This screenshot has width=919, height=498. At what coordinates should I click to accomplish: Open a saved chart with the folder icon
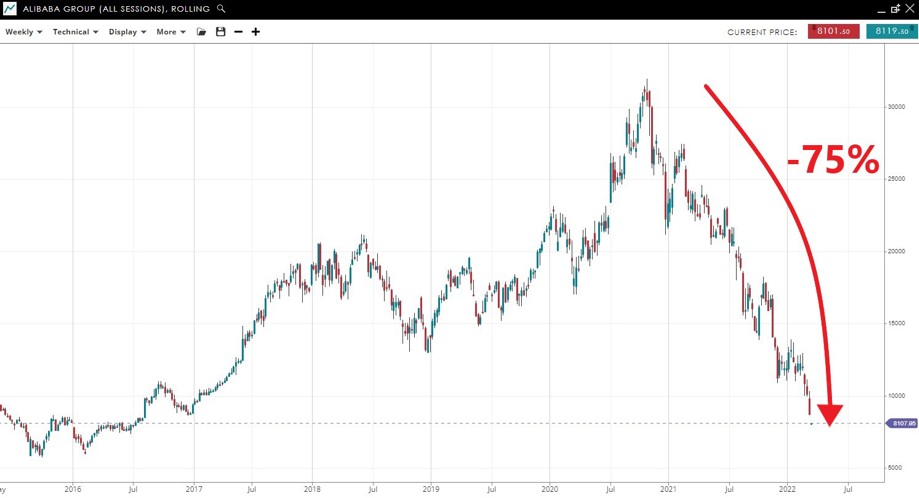[x=201, y=32]
